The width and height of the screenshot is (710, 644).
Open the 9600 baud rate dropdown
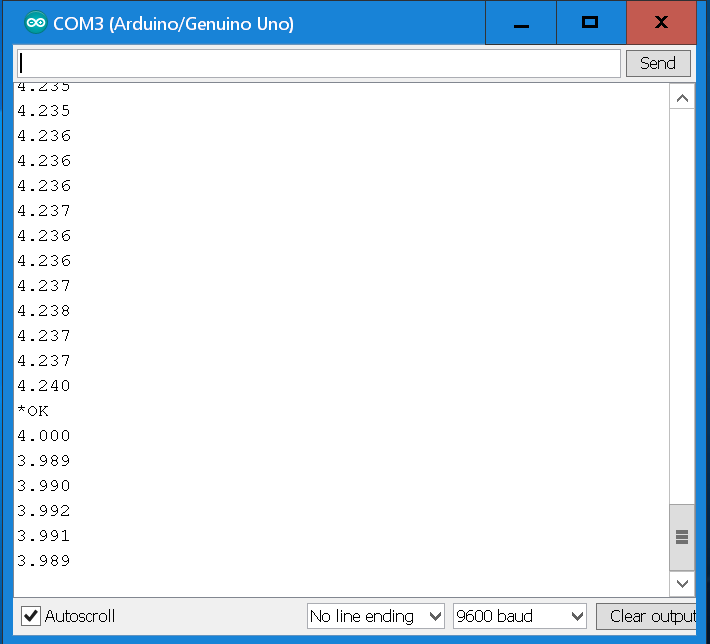519,616
